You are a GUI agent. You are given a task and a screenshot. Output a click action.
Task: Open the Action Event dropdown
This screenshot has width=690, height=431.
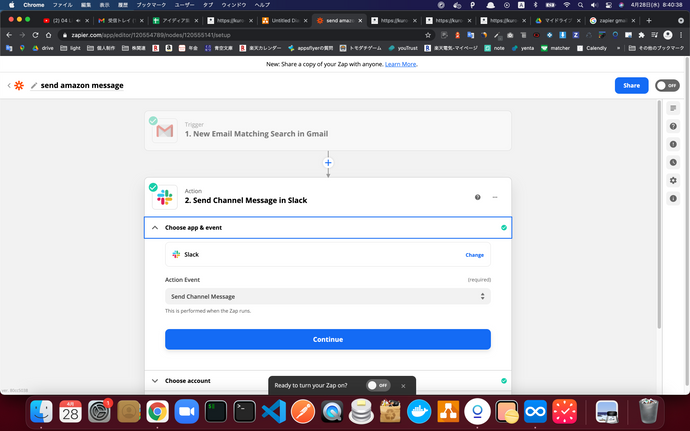point(328,296)
